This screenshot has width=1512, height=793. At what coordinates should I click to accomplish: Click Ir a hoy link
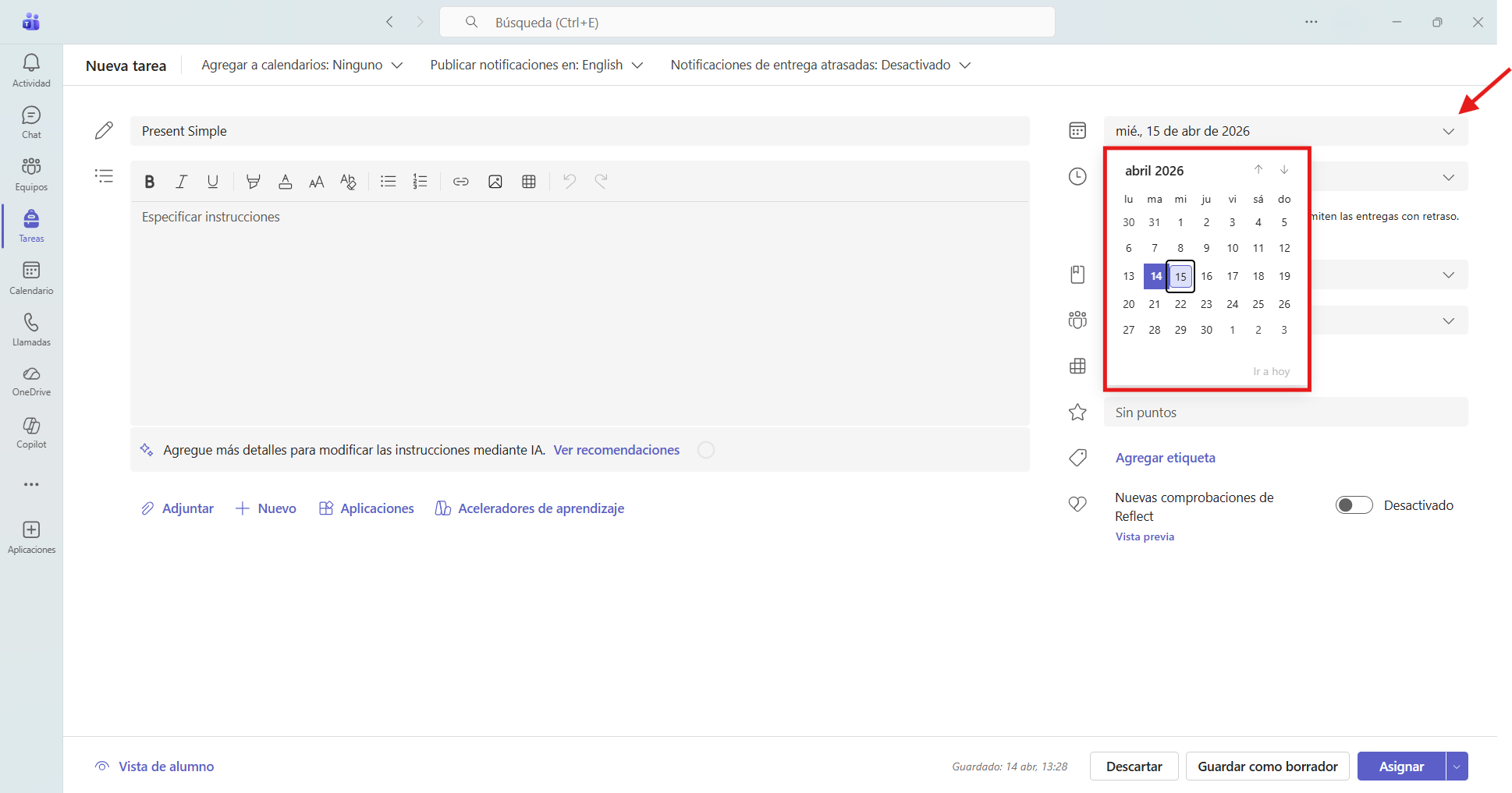click(x=1271, y=371)
